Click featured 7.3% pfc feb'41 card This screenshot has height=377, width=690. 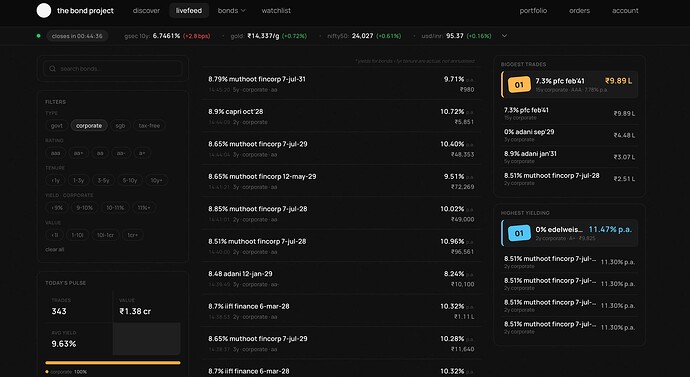click(x=569, y=84)
